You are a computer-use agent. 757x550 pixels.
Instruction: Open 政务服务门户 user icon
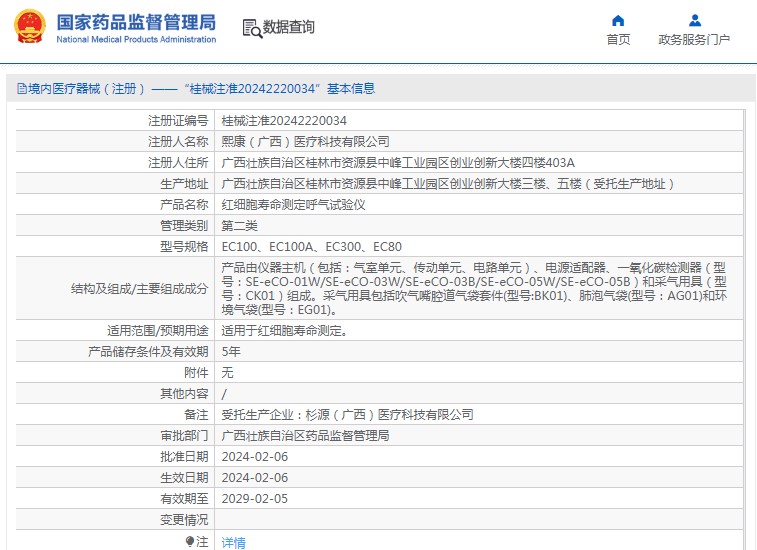[695, 20]
